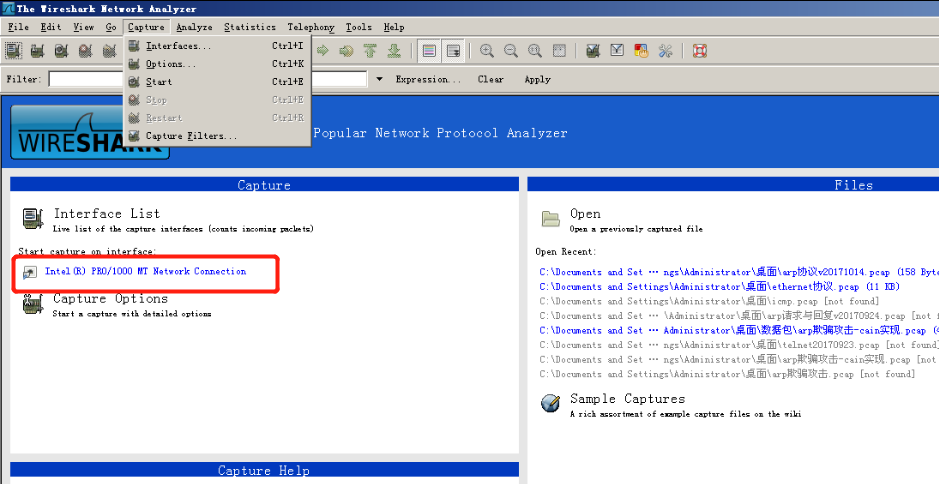Image resolution: width=939 pixels, height=484 pixels.
Task: Choose Capture Filters... in the Capture menu
Action: coord(217,136)
